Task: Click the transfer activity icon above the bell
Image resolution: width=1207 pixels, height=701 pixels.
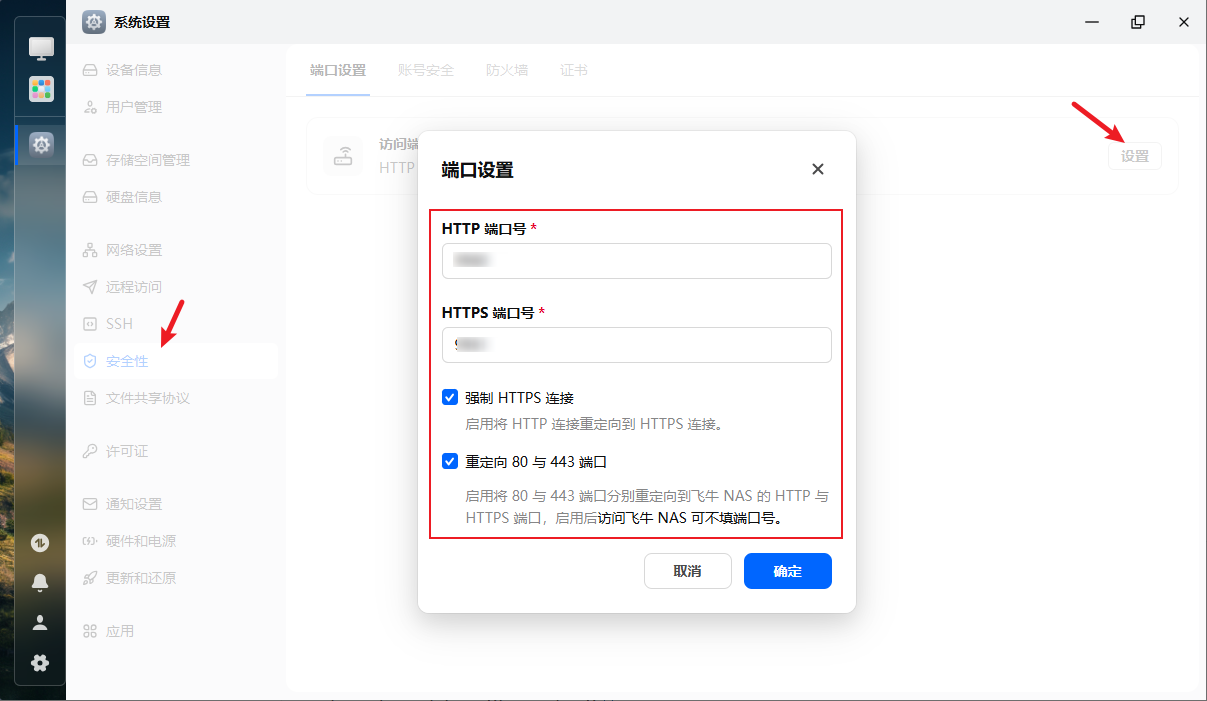Action: point(40,543)
